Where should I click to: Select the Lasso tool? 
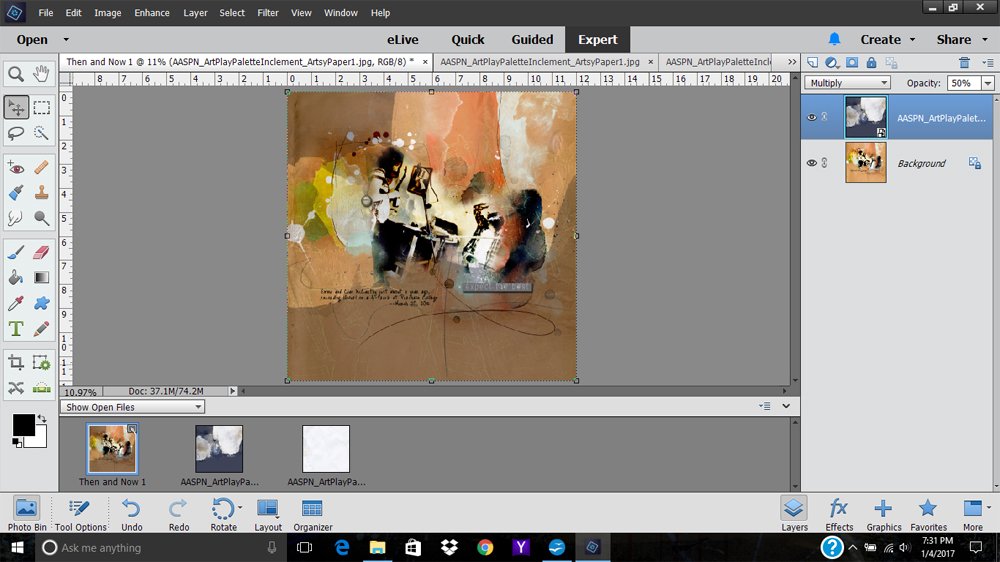point(16,133)
